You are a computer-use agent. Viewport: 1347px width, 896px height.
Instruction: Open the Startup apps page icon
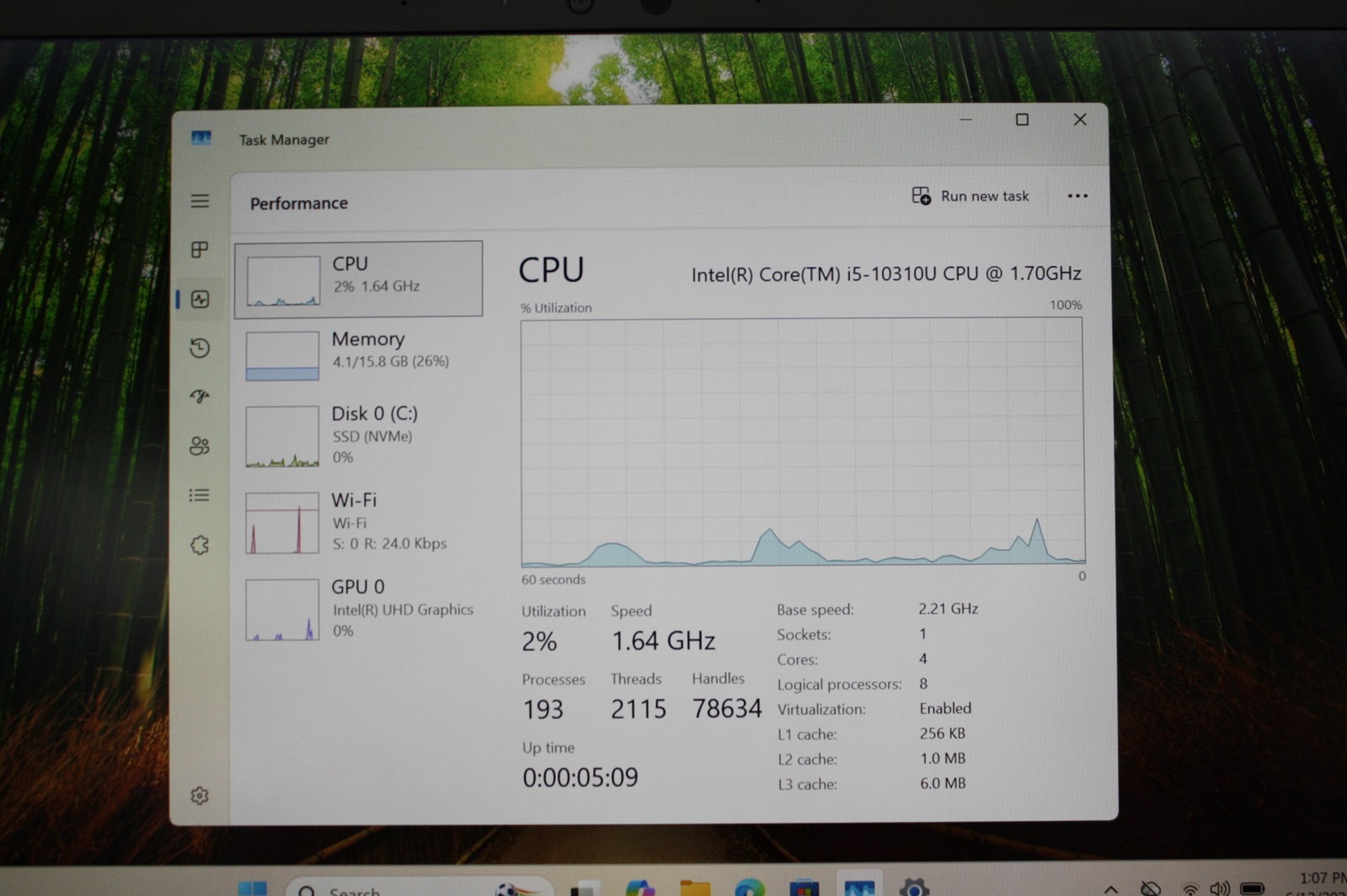[200, 396]
